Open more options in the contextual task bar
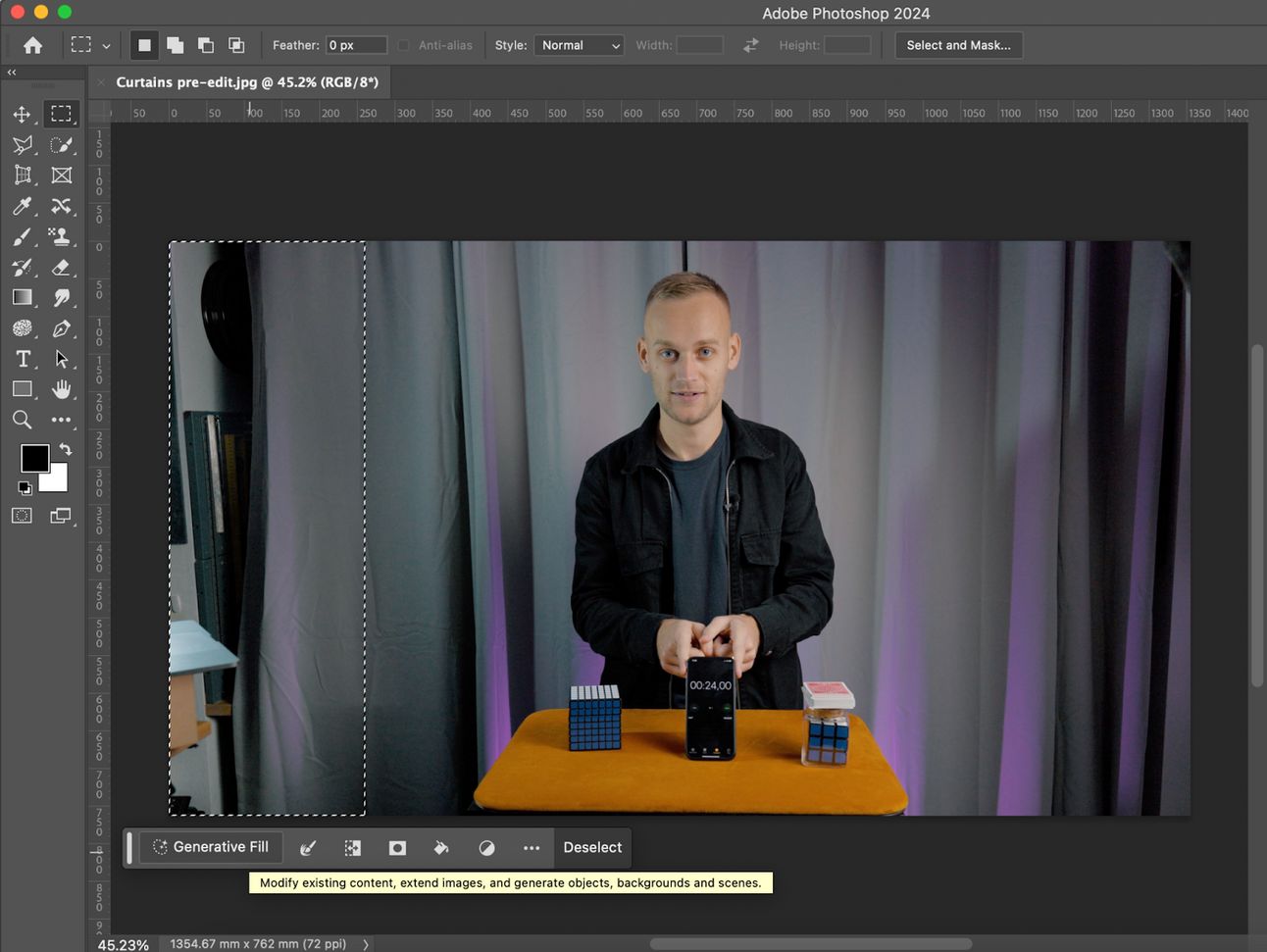Screen dimensions: 1267x952 tap(532, 848)
